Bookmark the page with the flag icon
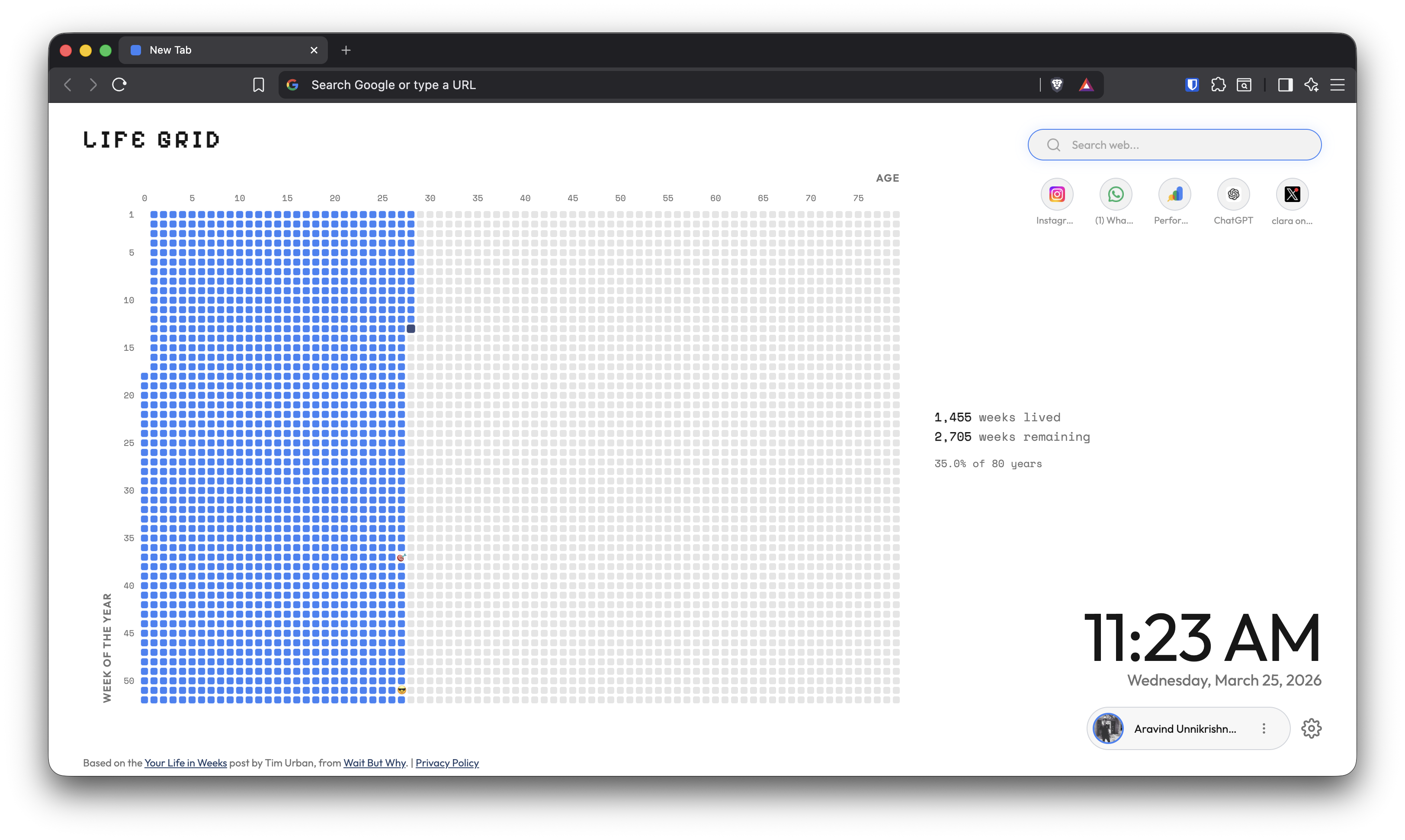 [258, 84]
